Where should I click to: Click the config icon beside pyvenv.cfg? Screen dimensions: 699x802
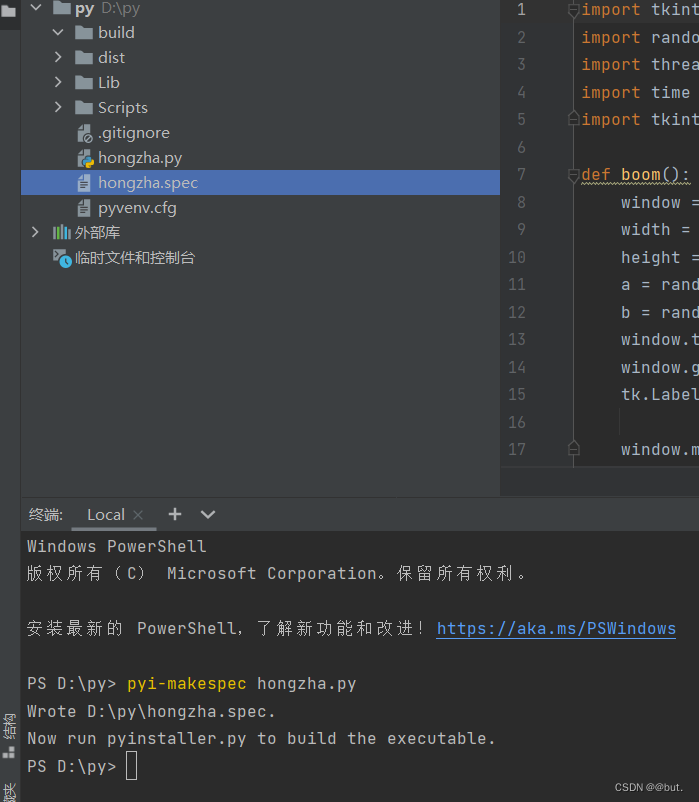[85, 208]
